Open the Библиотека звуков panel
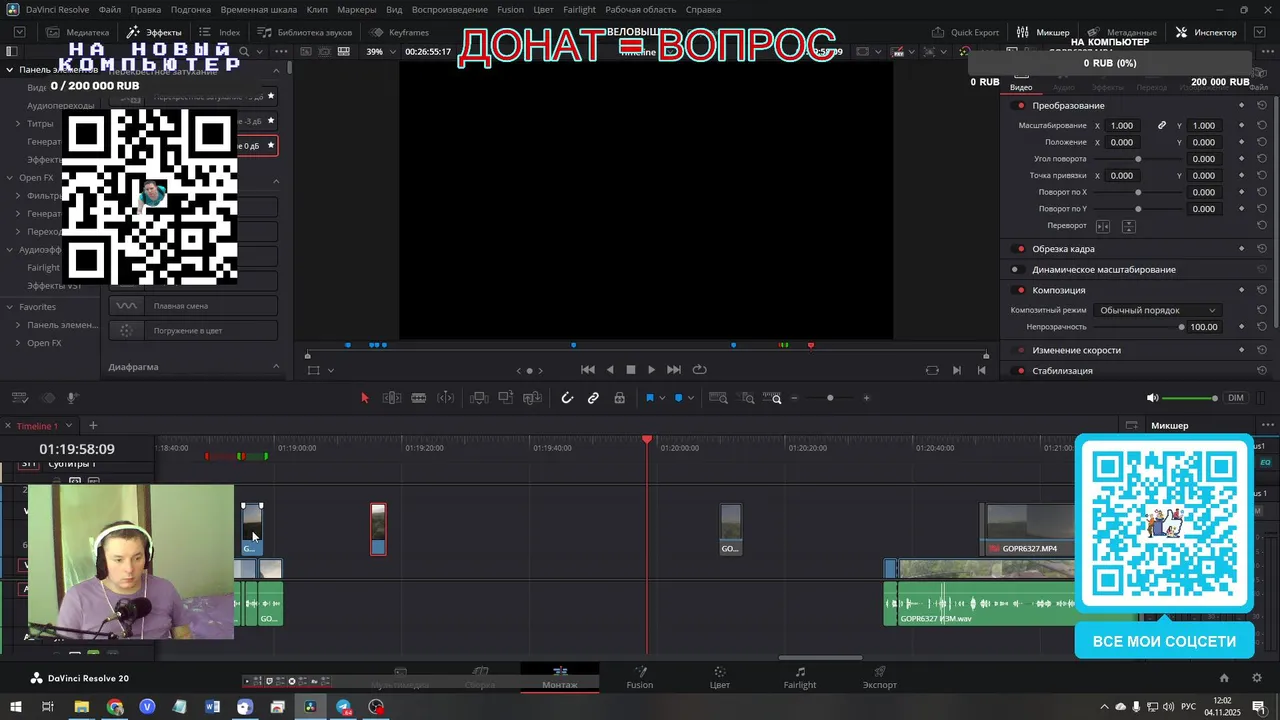The width and height of the screenshot is (1280, 720). click(x=305, y=32)
